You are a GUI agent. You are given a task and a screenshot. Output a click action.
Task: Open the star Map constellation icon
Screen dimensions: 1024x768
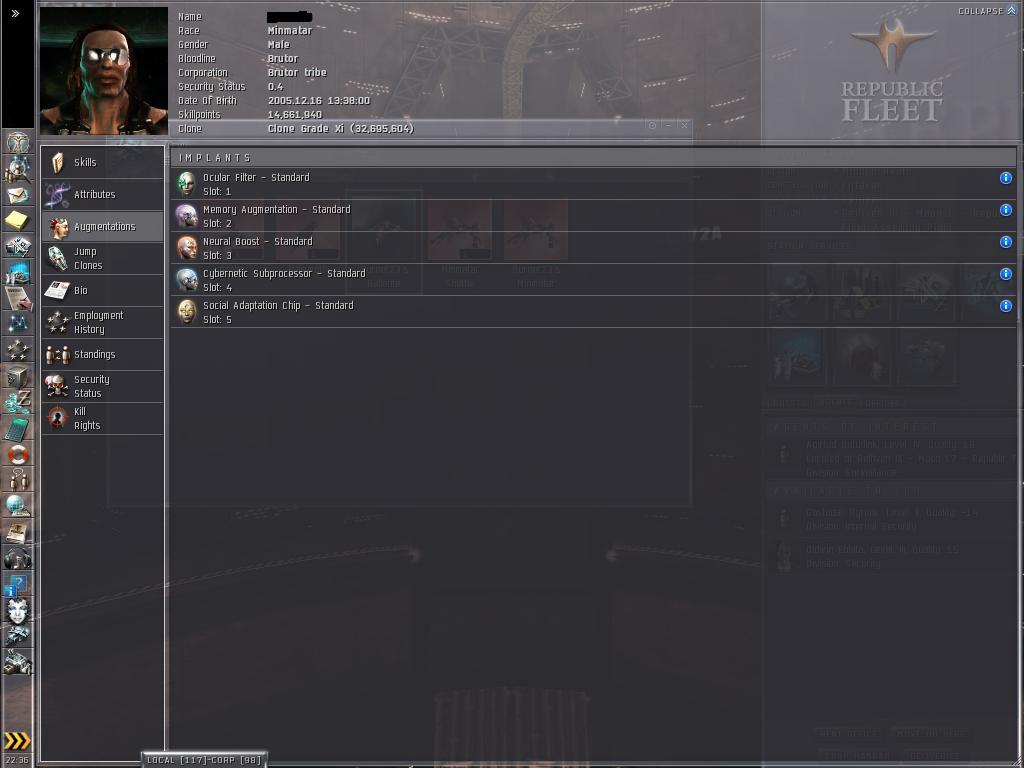pos(18,323)
